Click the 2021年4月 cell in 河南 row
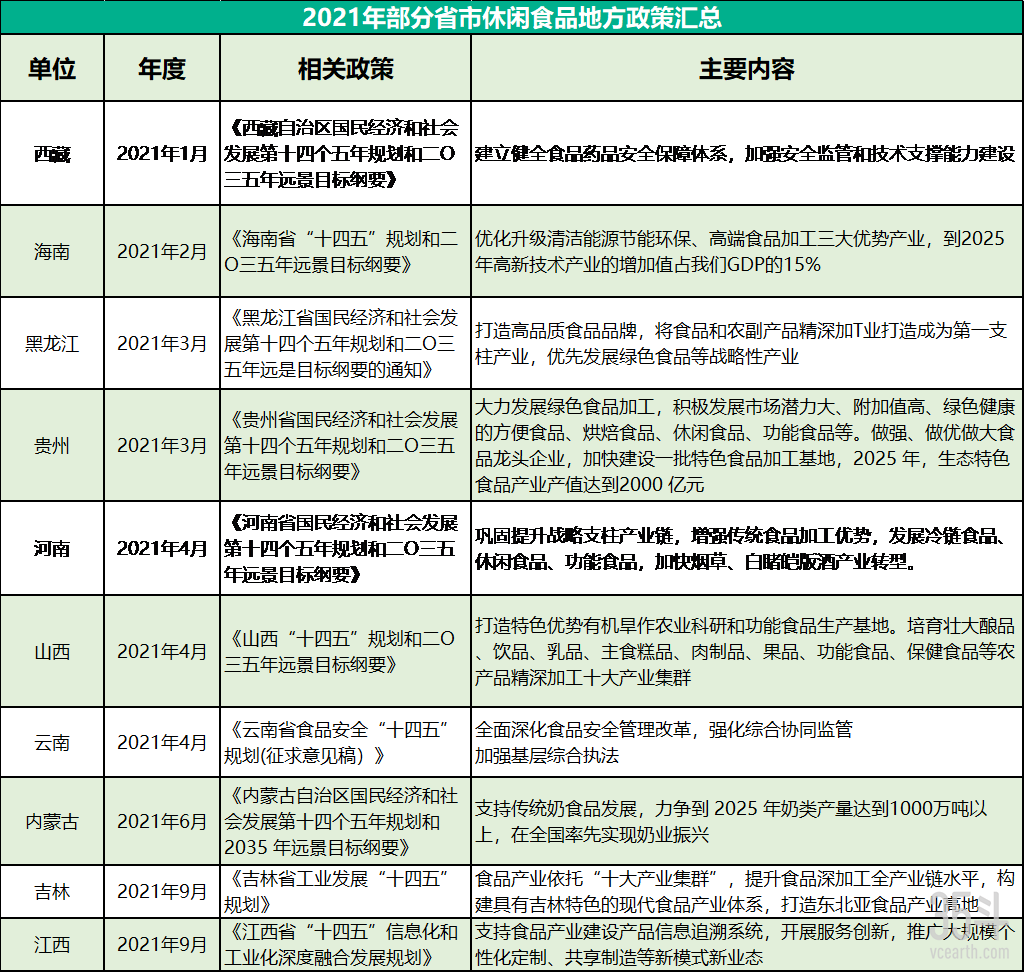 (x=162, y=548)
